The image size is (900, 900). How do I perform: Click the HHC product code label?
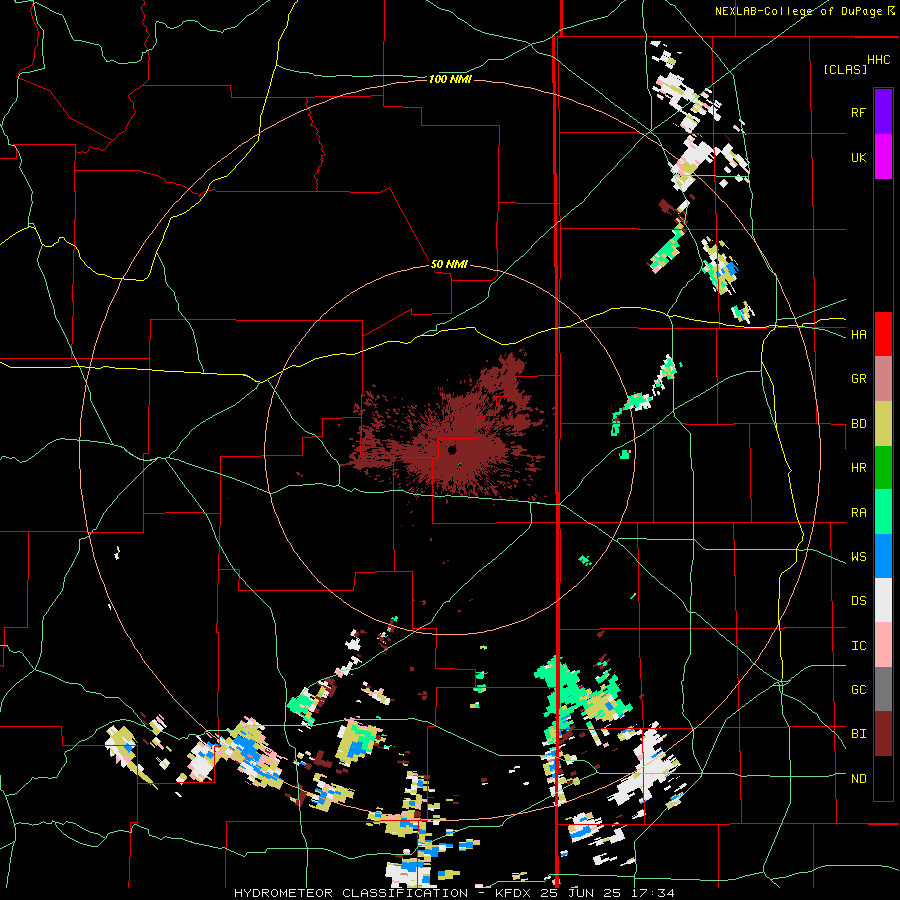pyautogui.click(x=878, y=60)
